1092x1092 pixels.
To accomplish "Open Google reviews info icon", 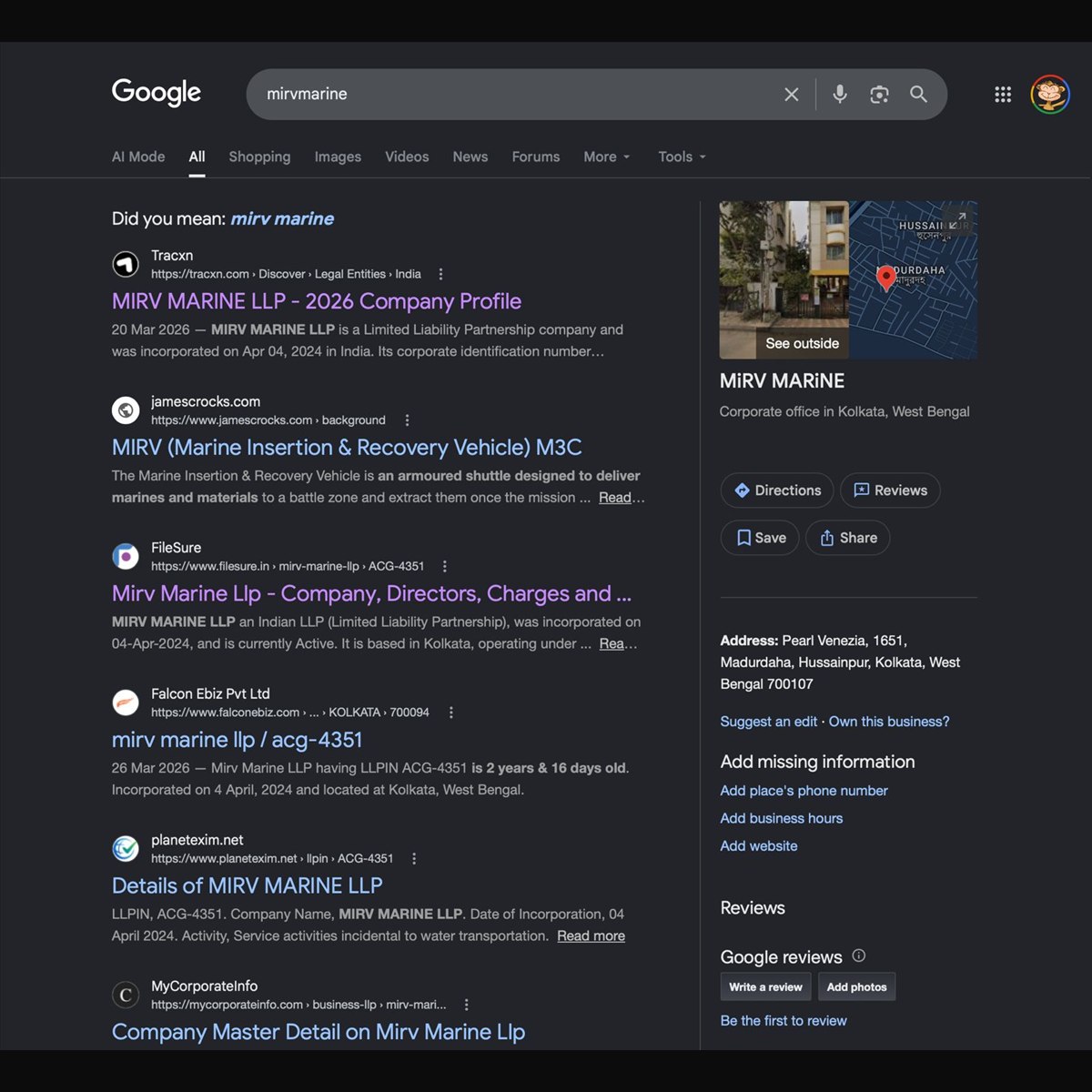I will (x=859, y=955).
